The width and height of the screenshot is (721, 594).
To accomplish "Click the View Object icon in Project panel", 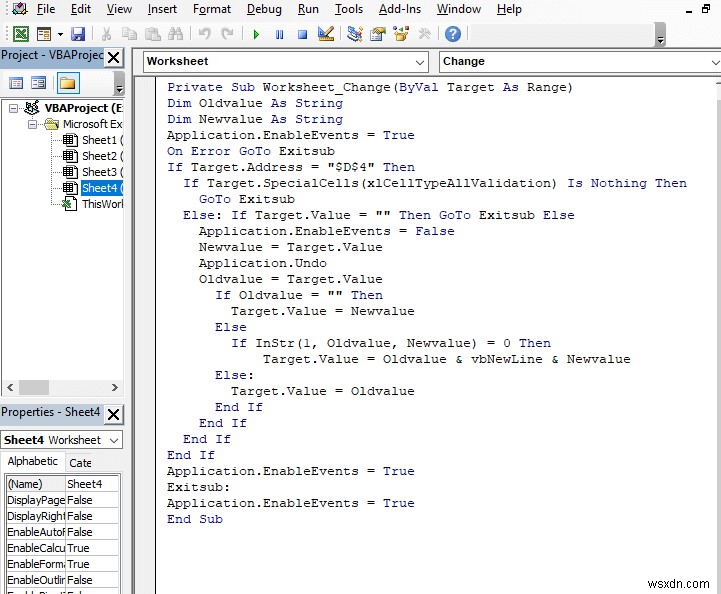I will (x=39, y=83).
